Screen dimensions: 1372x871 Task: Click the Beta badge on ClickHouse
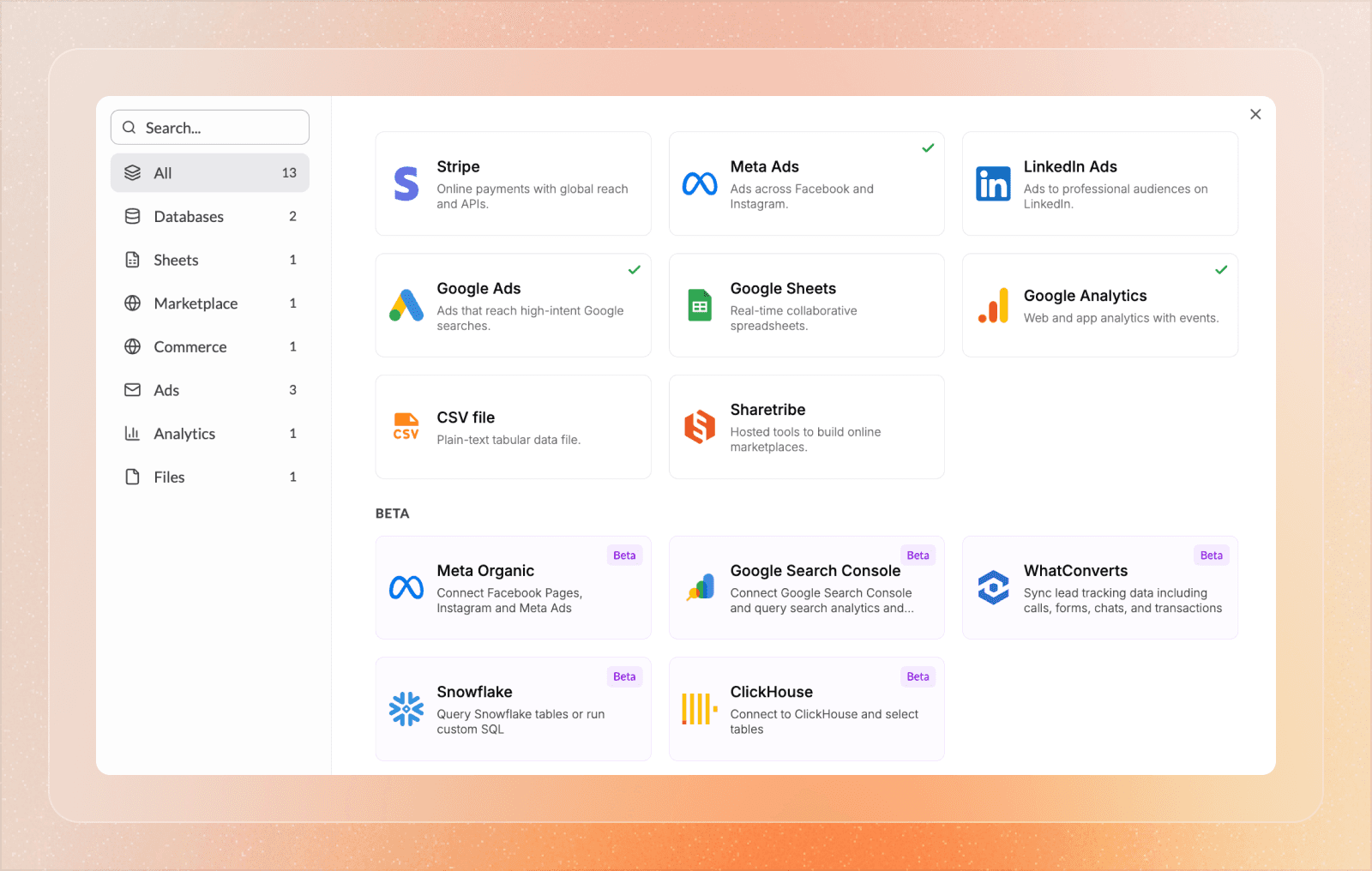918,676
